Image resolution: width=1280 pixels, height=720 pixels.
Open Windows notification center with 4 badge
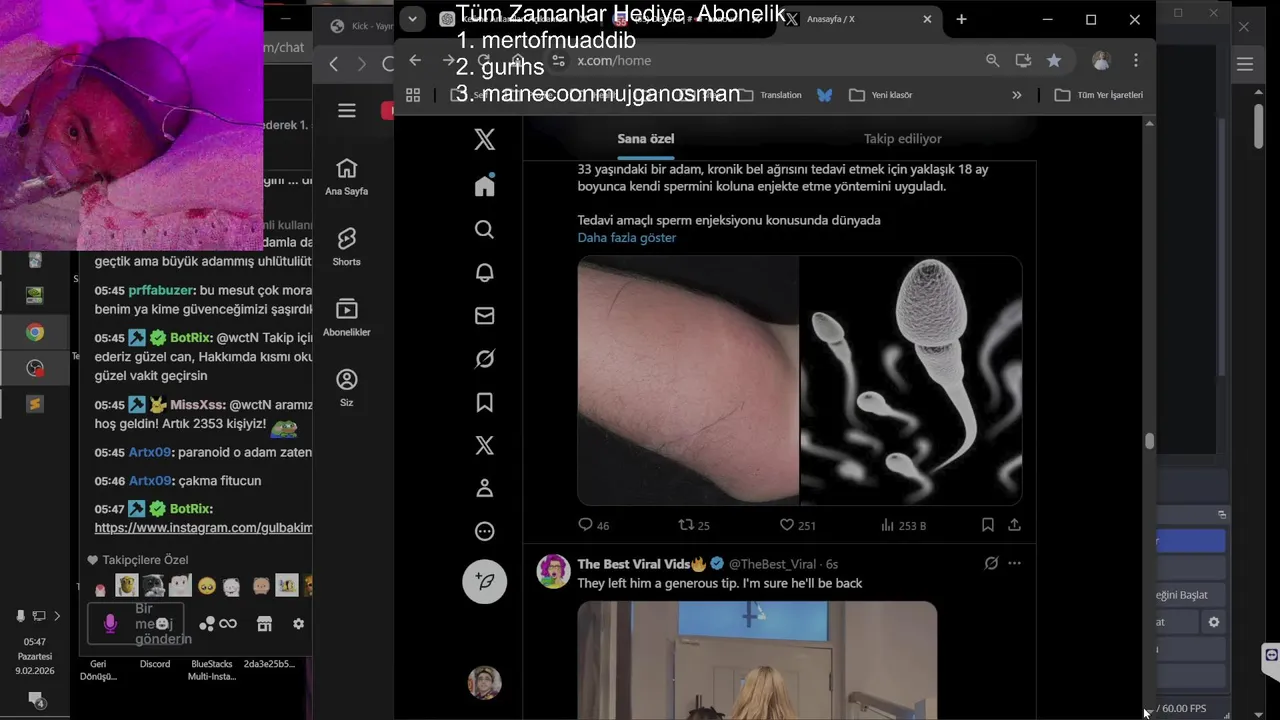tap(36, 700)
